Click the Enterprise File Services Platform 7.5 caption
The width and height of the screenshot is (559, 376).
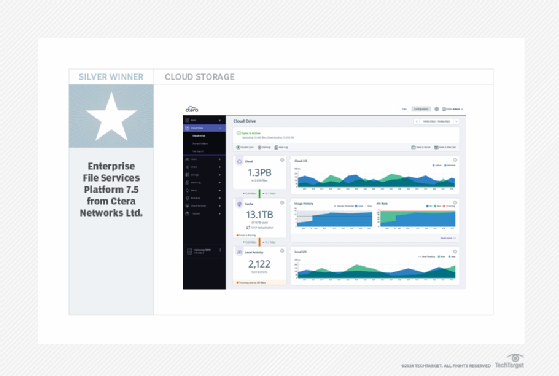pyautogui.click(x=111, y=190)
